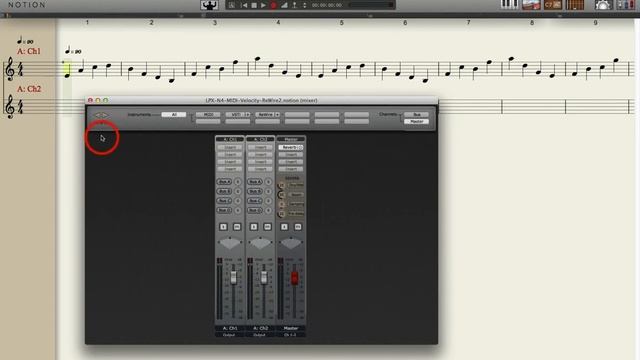Click the Bus A send knob on A: Ch1
This screenshot has height=360, width=640.
coord(238,182)
